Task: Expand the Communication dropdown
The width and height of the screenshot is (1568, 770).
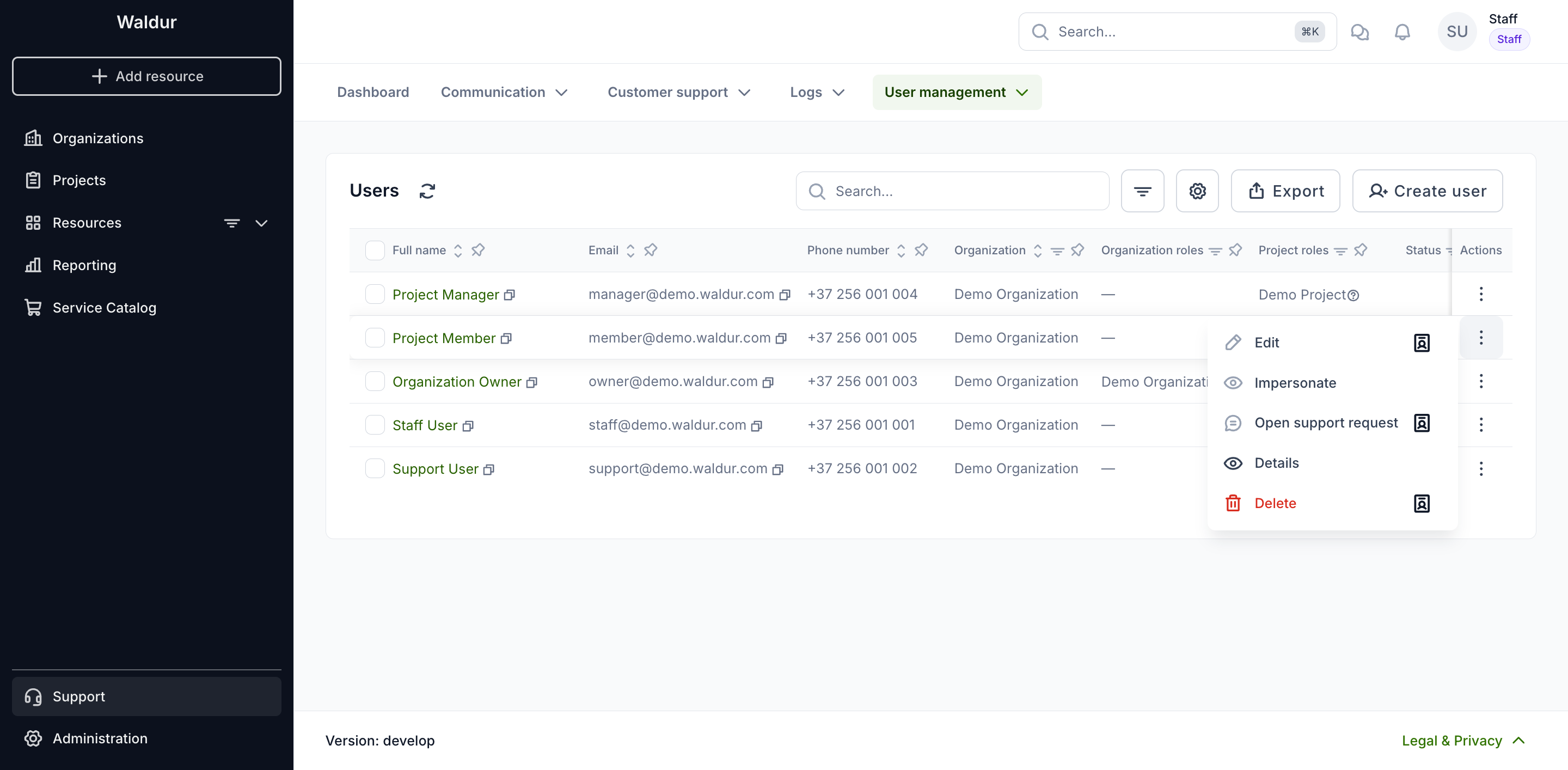Action: 505,93
